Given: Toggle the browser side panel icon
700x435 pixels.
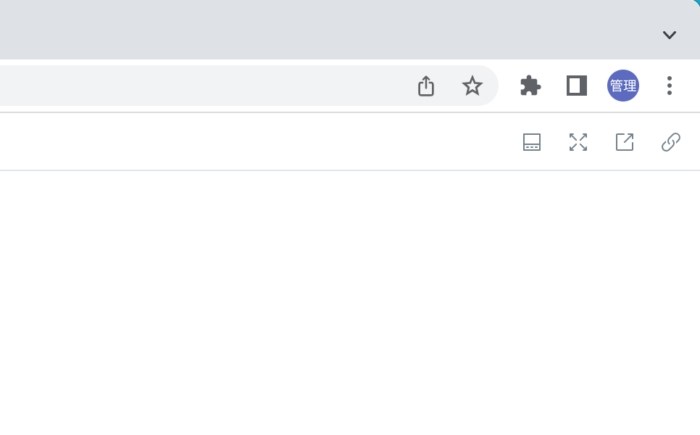Looking at the screenshot, I should (x=576, y=86).
